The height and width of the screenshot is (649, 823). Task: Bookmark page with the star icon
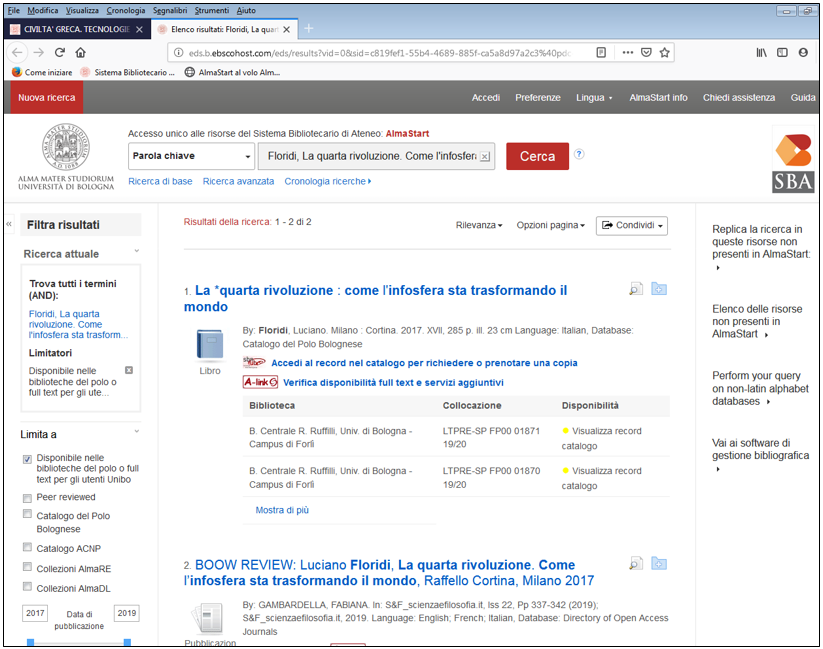pos(665,52)
